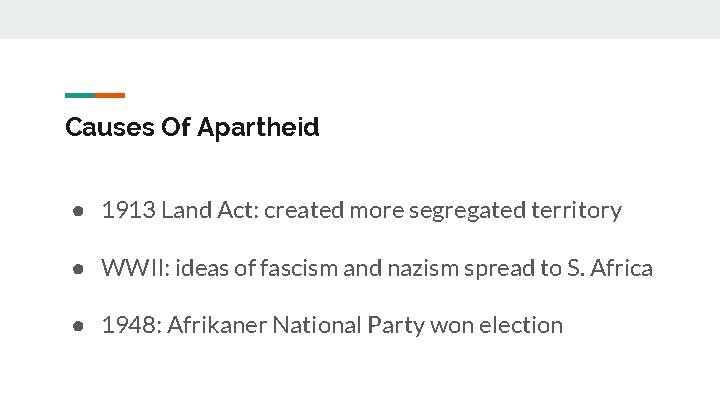Click the gray header bar above slide
The height and width of the screenshot is (405, 720).
point(360,19)
